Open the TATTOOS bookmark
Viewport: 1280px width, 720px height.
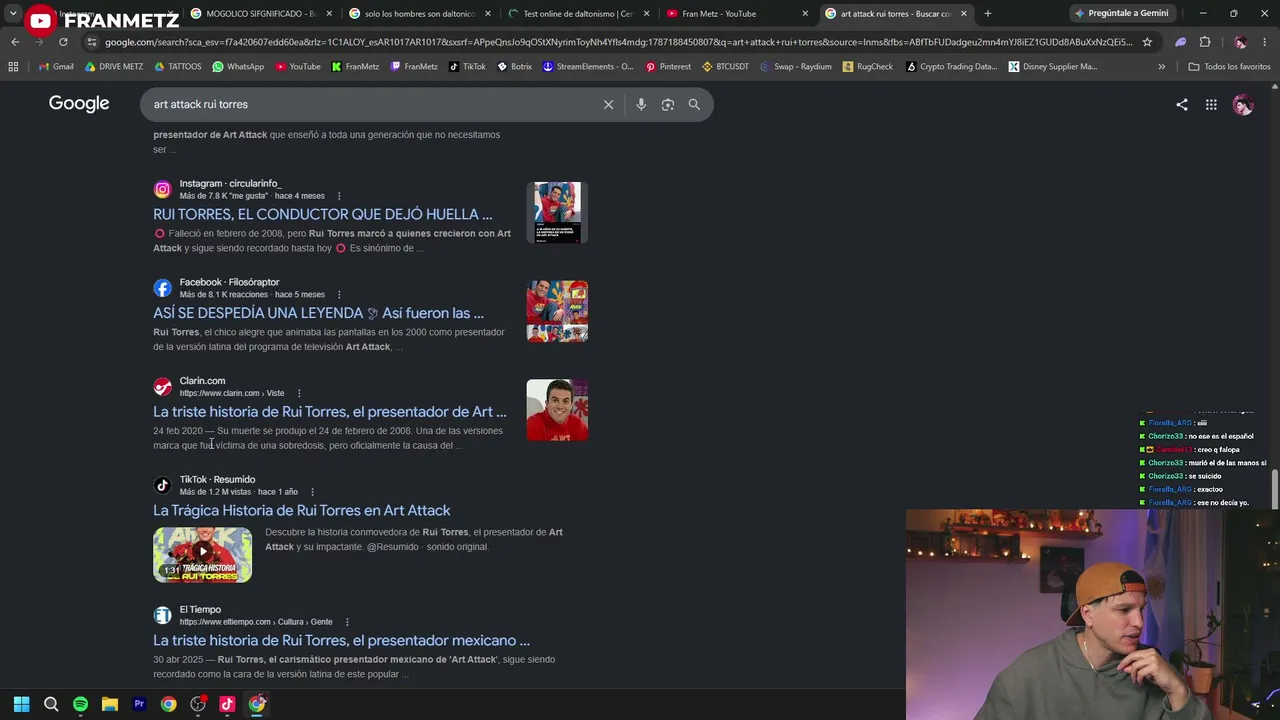[178, 67]
